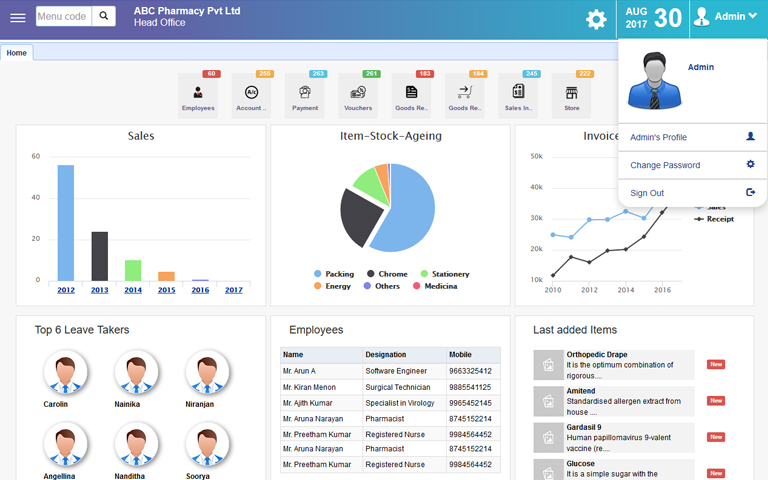Viewport: 768px width, 480px height.
Task: Click Nainika's avatar
Action: pyautogui.click(x=136, y=372)
